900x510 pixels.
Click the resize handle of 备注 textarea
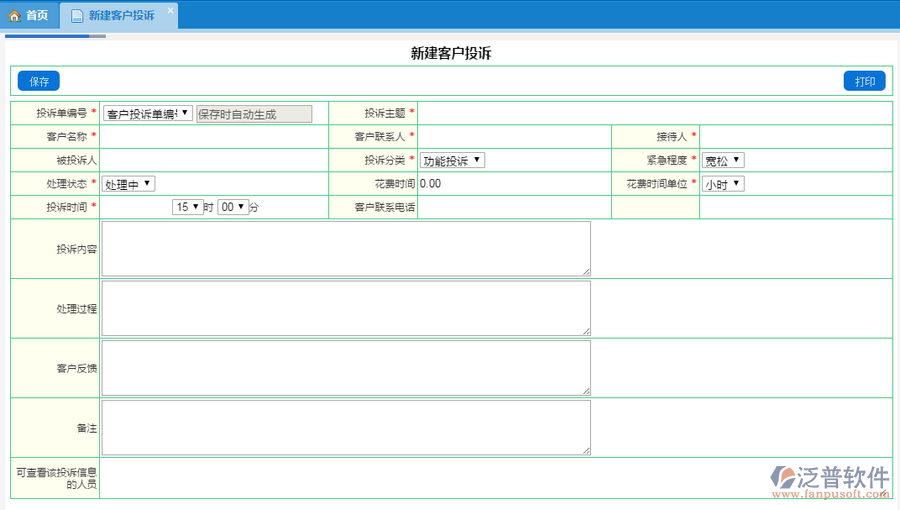coord(586,451)
